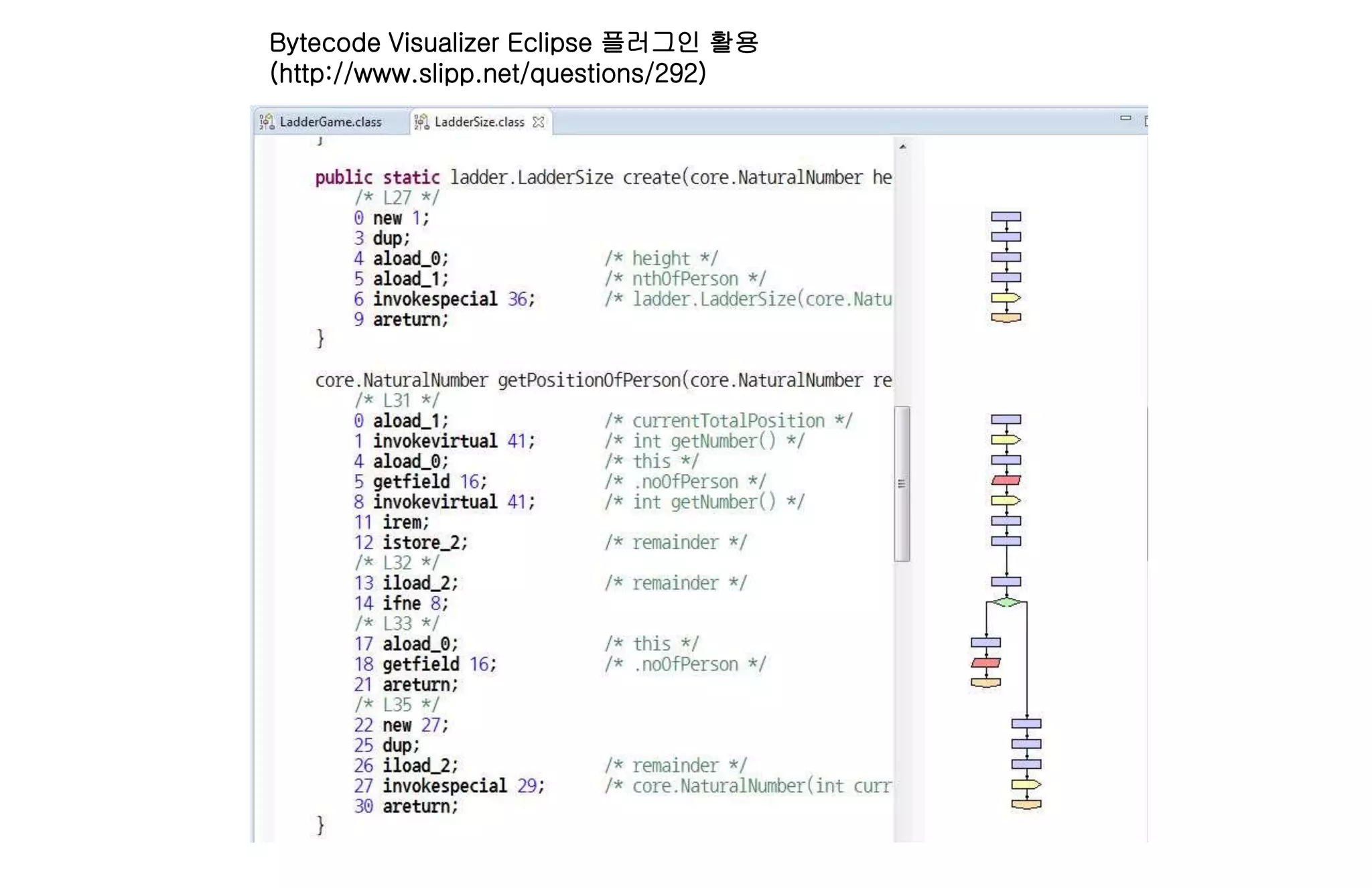Click the LadderGame.class file icon
1372x888 pixels.
click(x=267, y=122)
